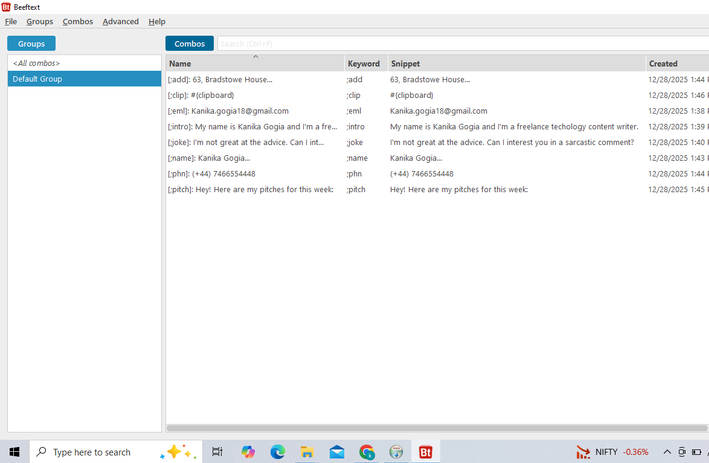
Task: Sort combos by the Name column header
Action: (255, 63)
